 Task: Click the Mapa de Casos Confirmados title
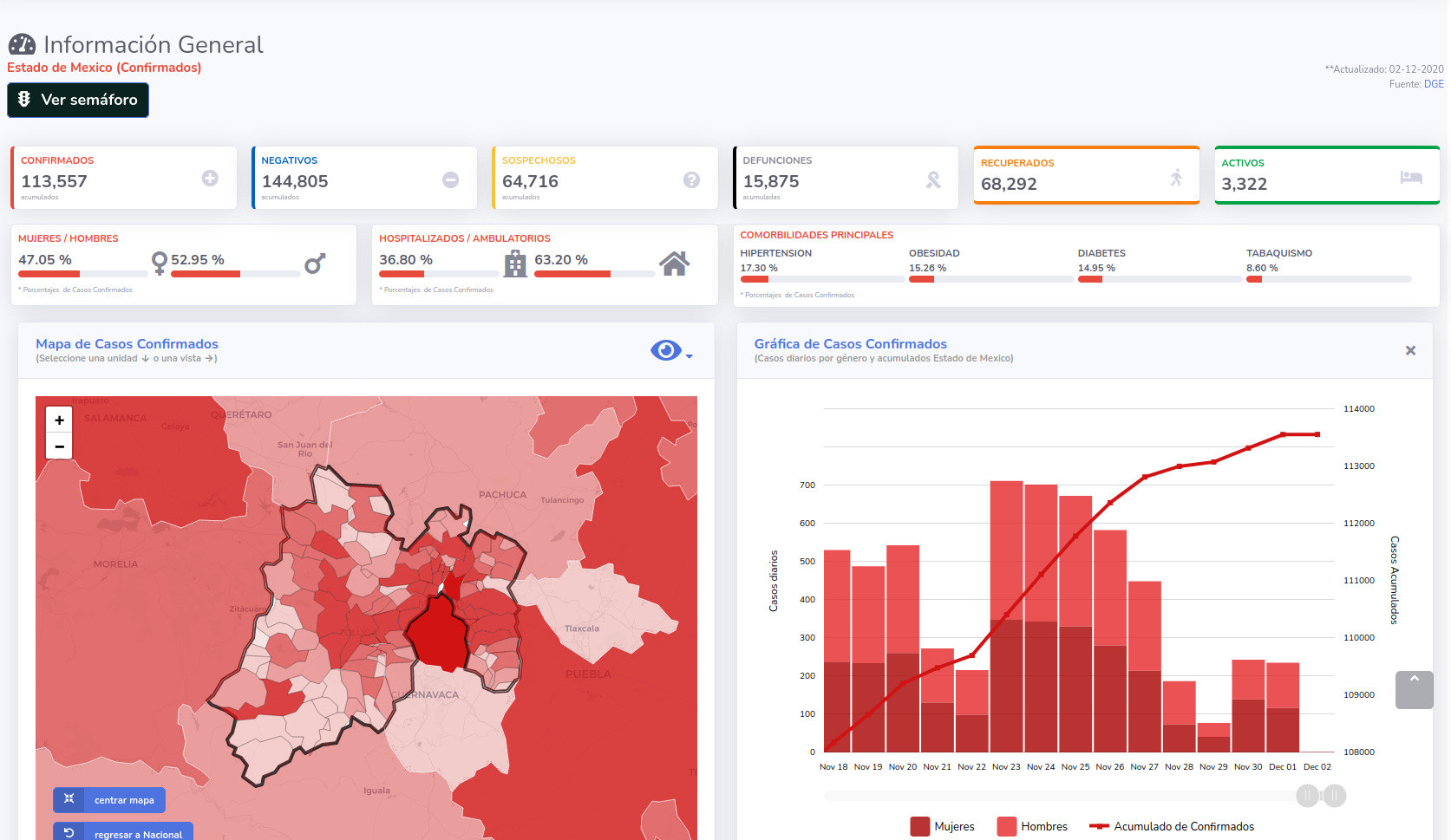point(127,344)
